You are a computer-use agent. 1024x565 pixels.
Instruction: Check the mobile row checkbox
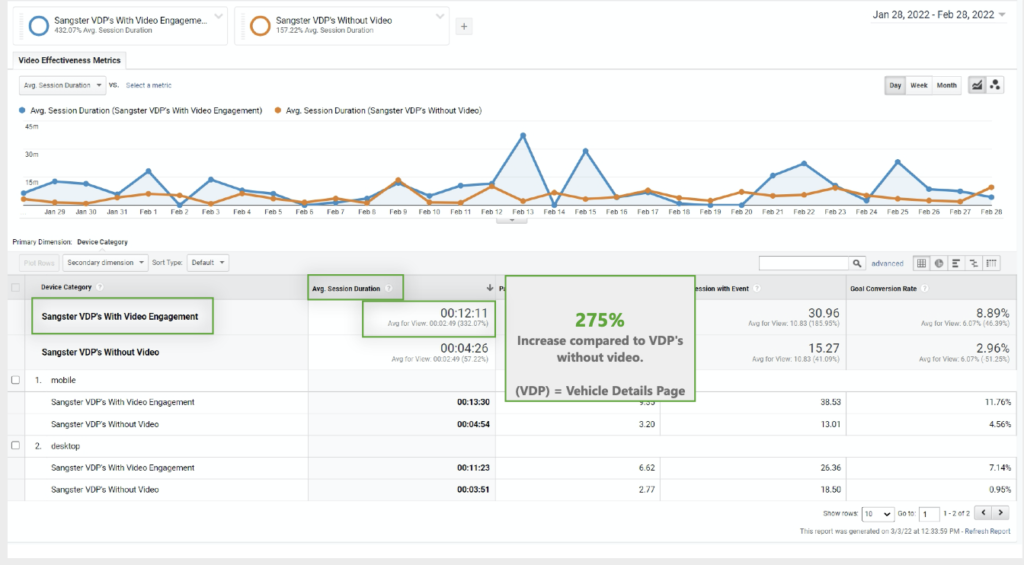click(16, 380)
